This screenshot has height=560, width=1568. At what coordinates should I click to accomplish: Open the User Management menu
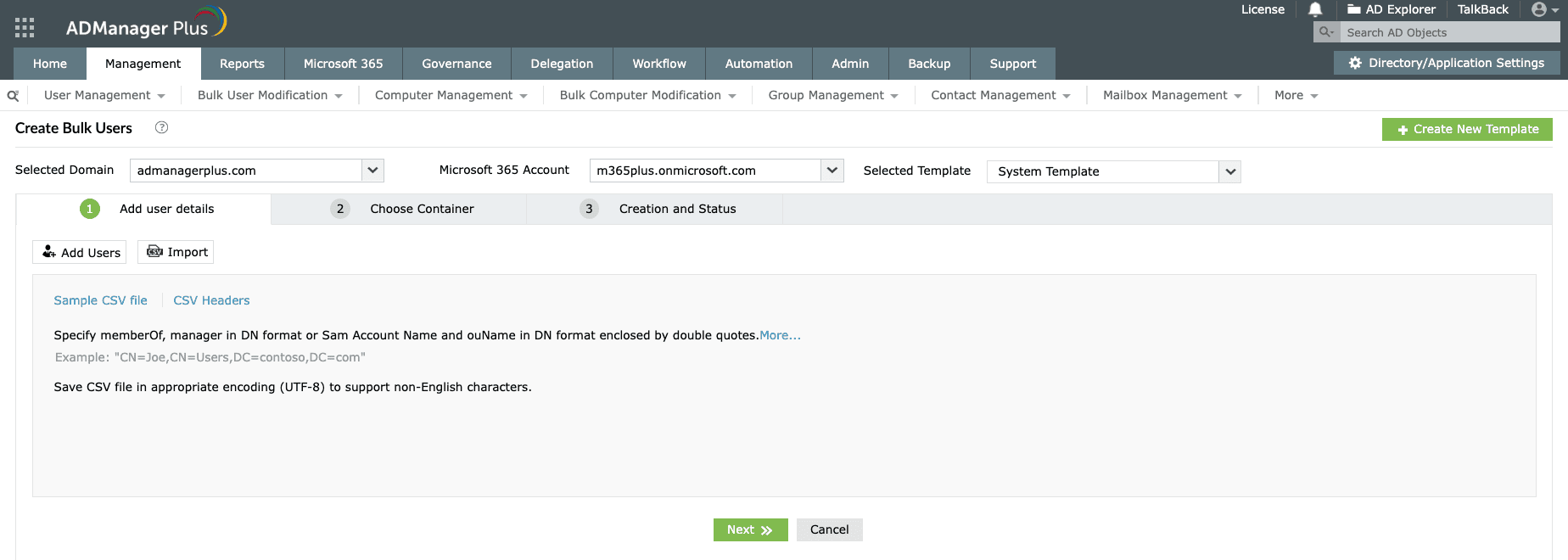coord(104,95)
